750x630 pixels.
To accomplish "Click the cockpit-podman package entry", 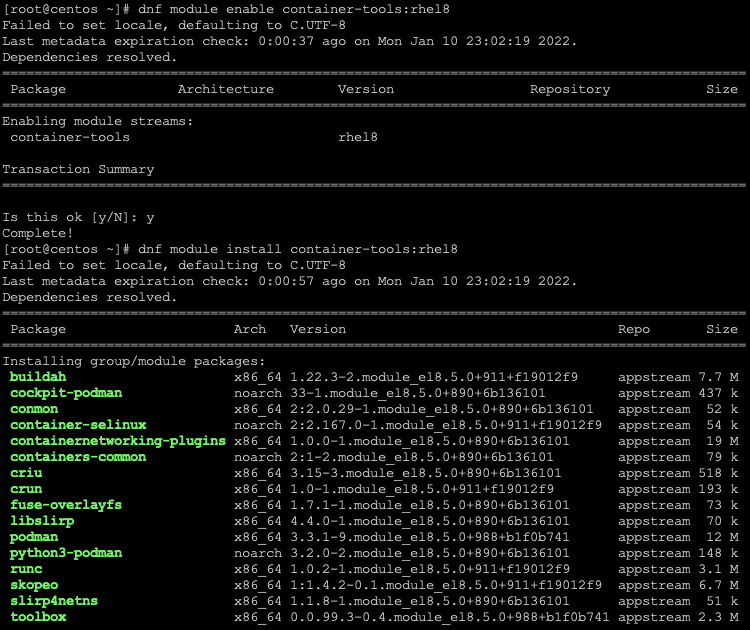I will (66, 393).
